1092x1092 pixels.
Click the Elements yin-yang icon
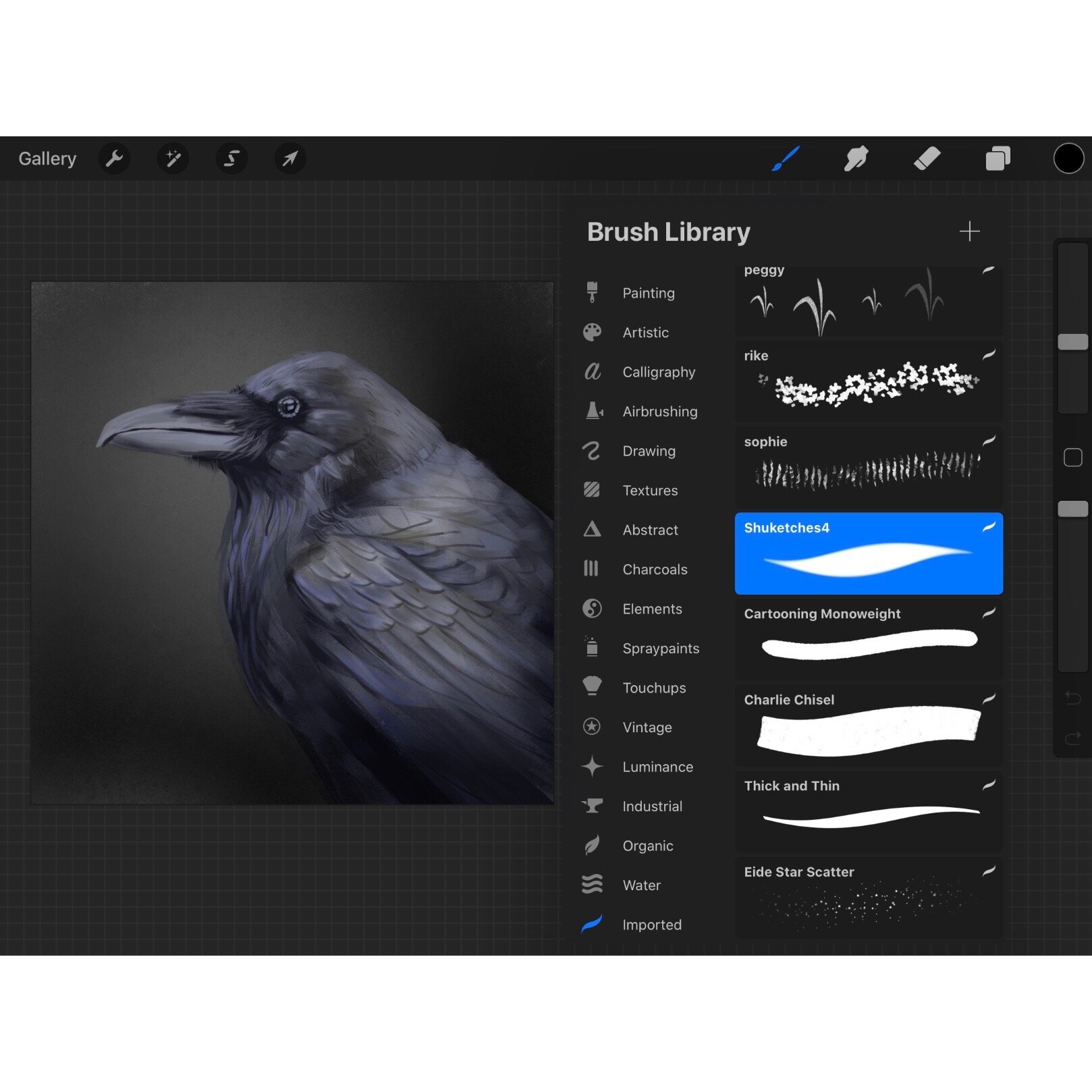tap(592, 608)
